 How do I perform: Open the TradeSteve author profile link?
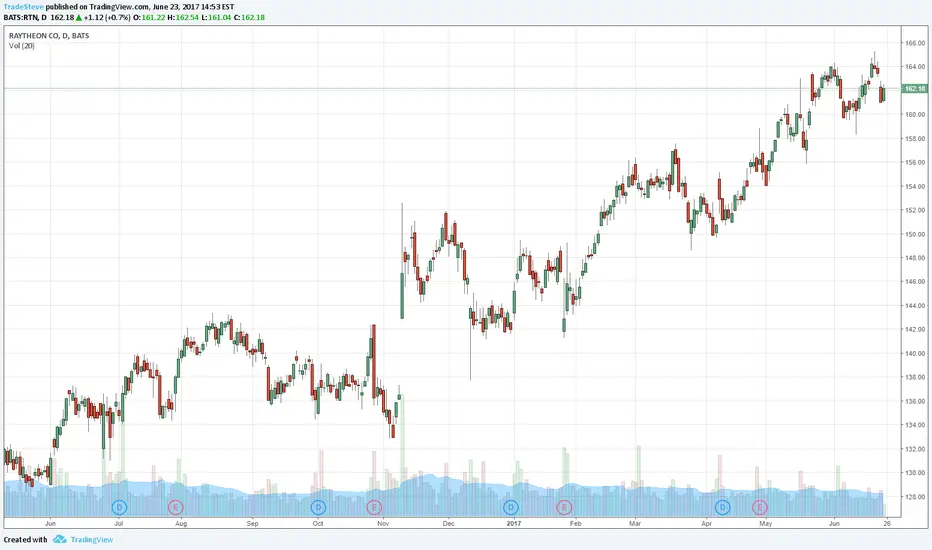[24, 7]
